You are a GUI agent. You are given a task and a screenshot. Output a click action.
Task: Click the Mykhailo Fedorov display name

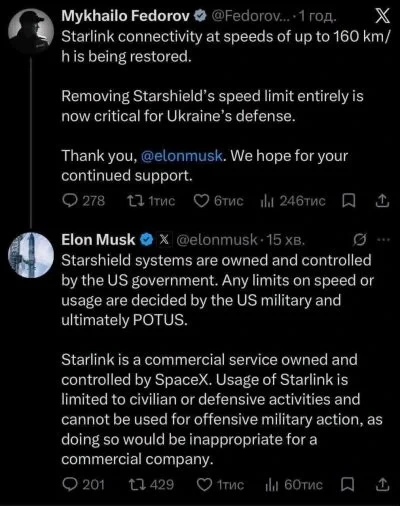coord(126,16)
